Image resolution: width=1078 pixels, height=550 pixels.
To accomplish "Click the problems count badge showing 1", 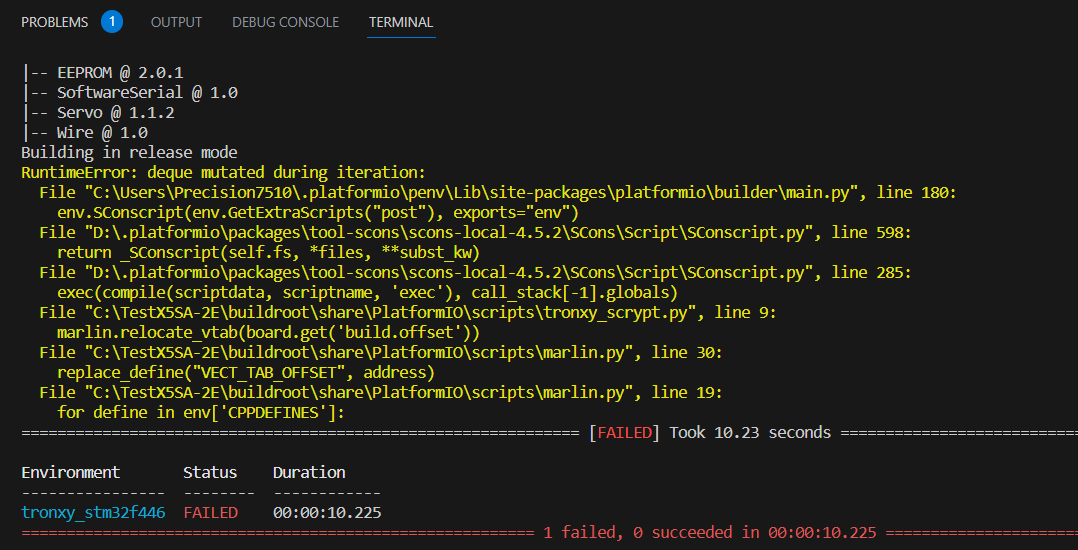I will [112, 22].
